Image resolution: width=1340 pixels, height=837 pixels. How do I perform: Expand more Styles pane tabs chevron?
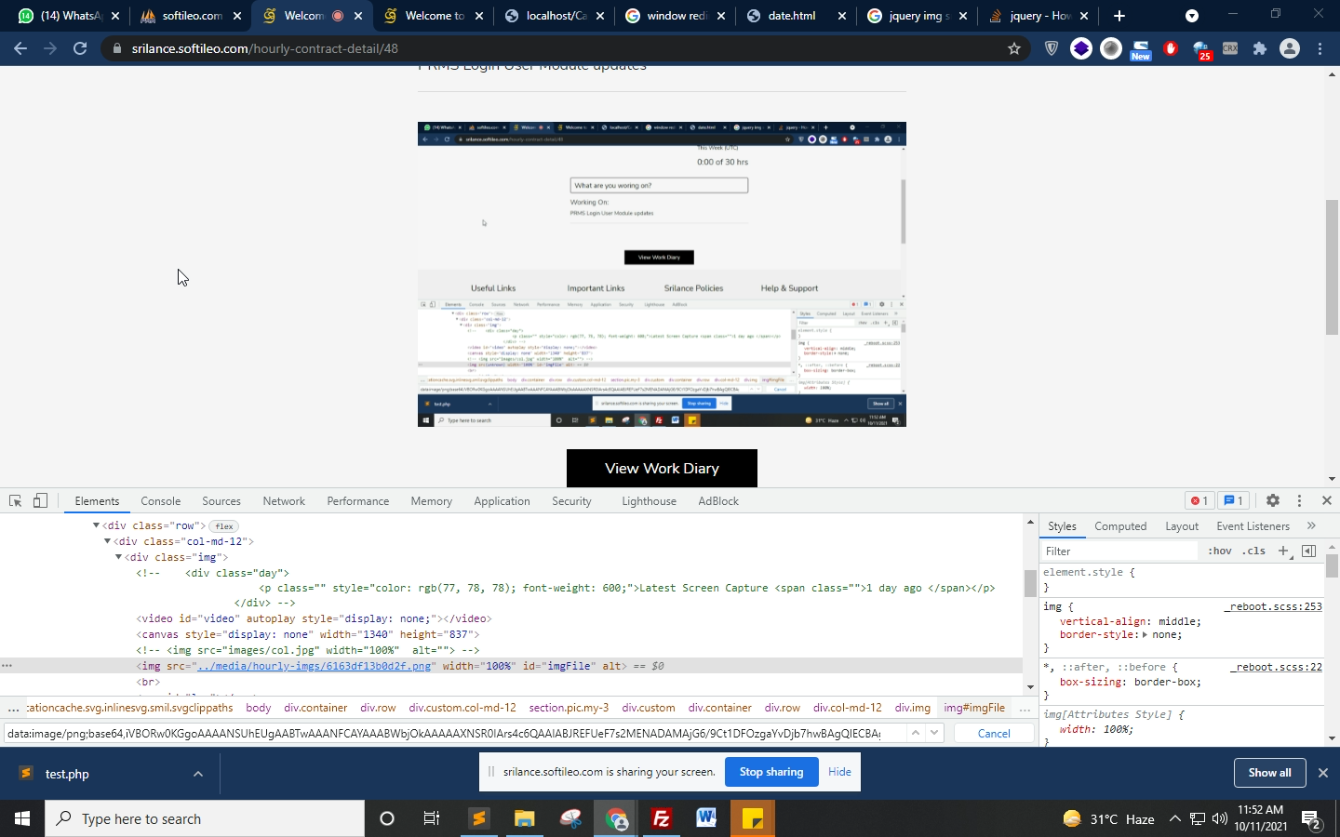point(1311,526)
